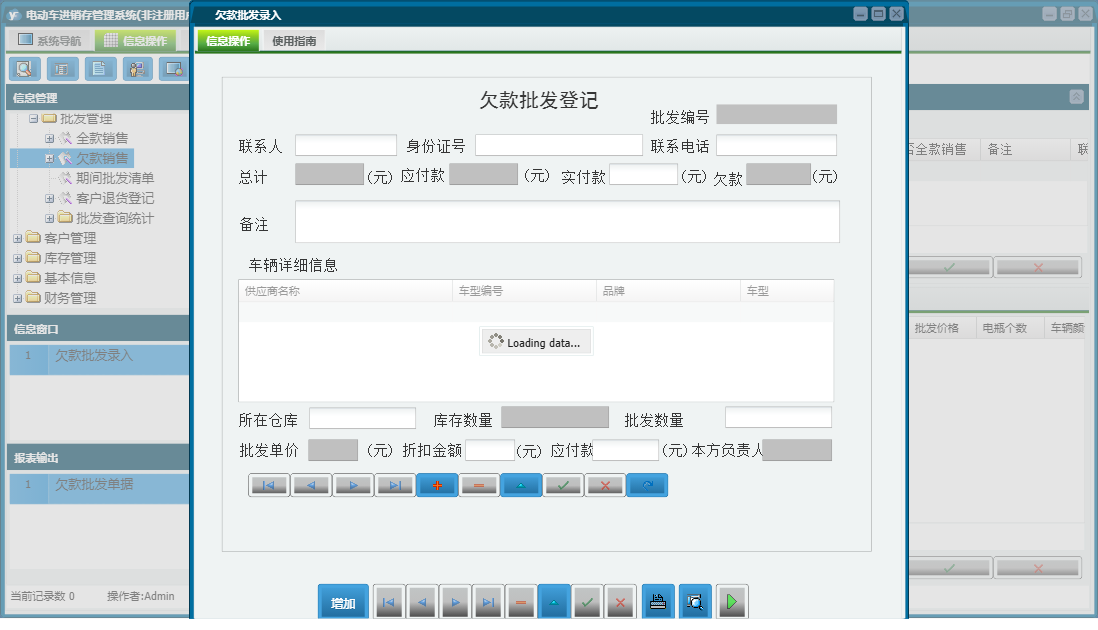
Task: Click the minus delete button in bottom toolbar
Action: pyautogui.click(x=521, y=602)
